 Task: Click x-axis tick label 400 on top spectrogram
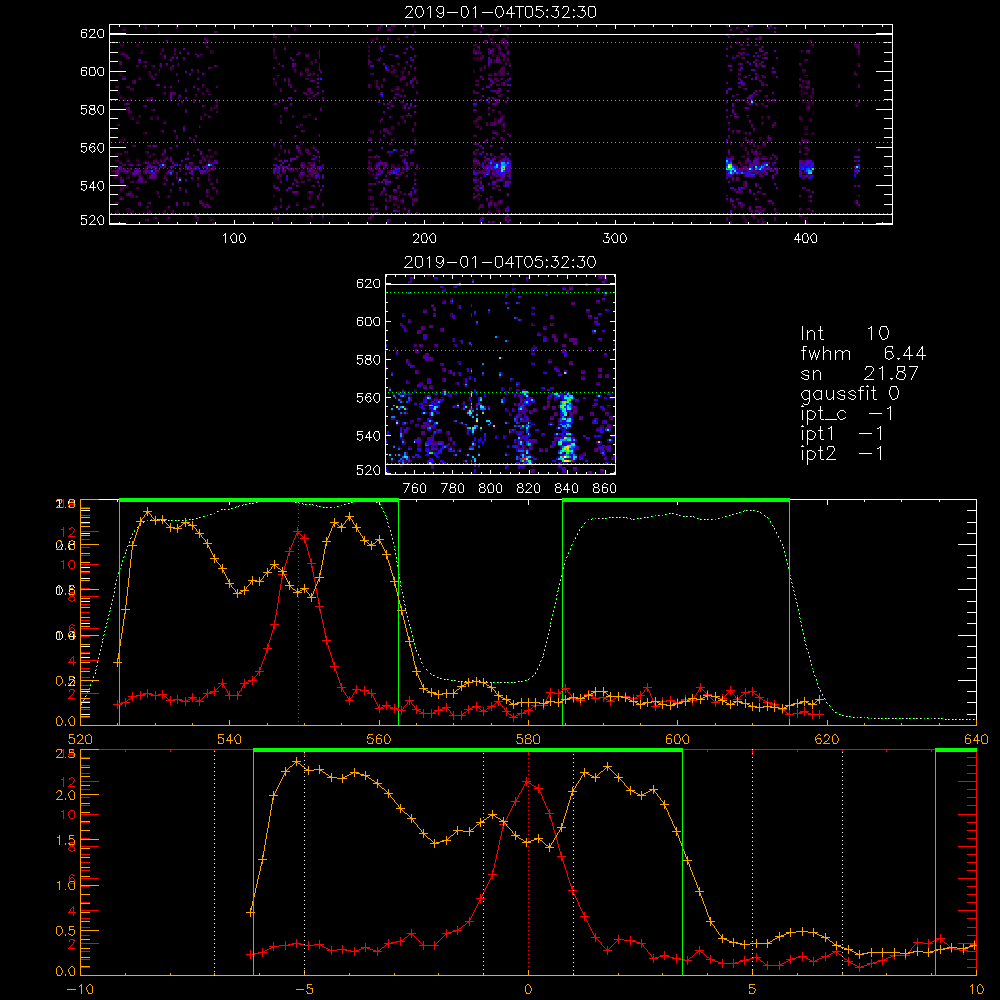[x=805, y=239]
